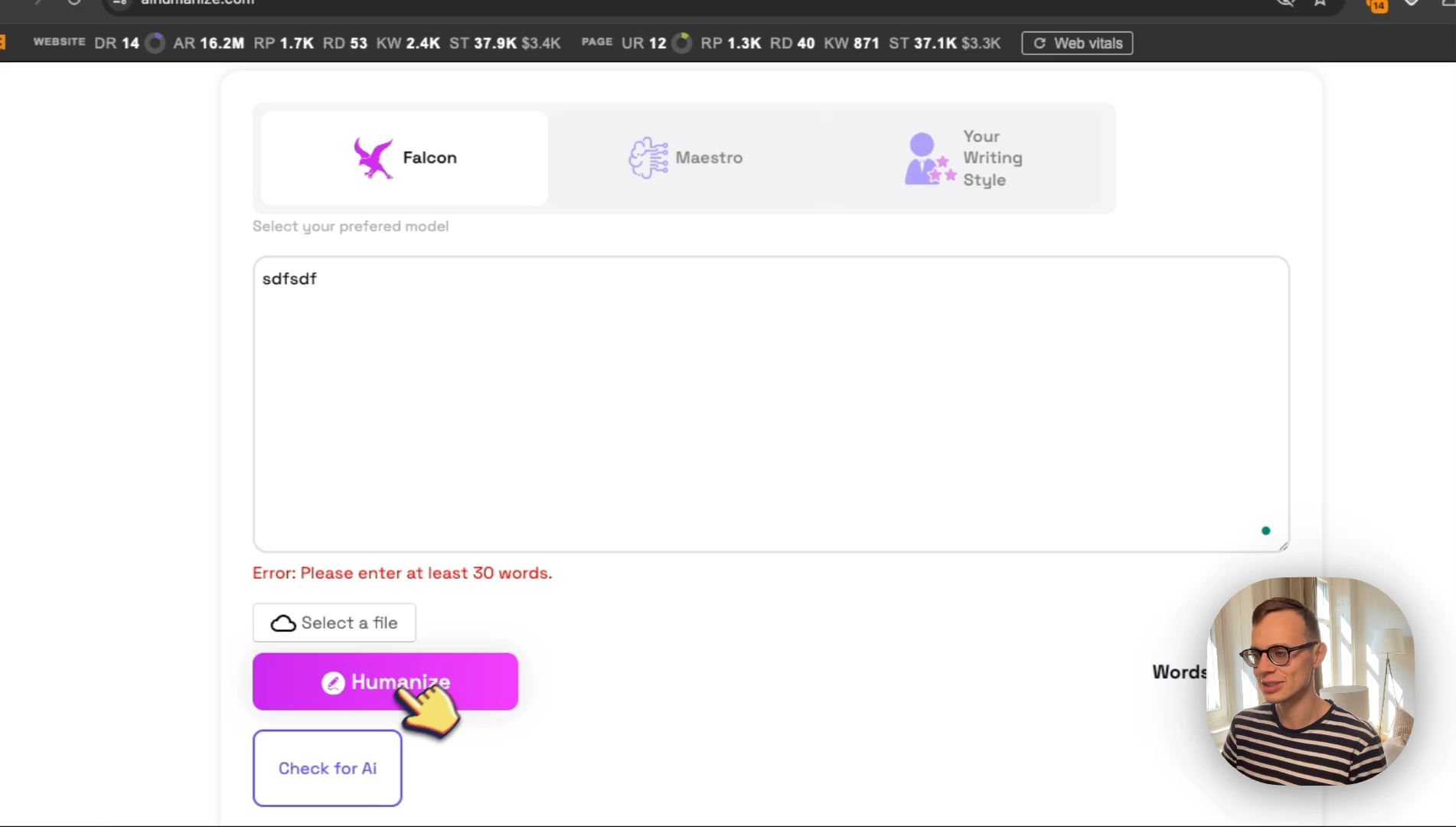Click the green dot indicator in the text area
This screenshot has width=1456, height=827.
tap(1265, 531)
